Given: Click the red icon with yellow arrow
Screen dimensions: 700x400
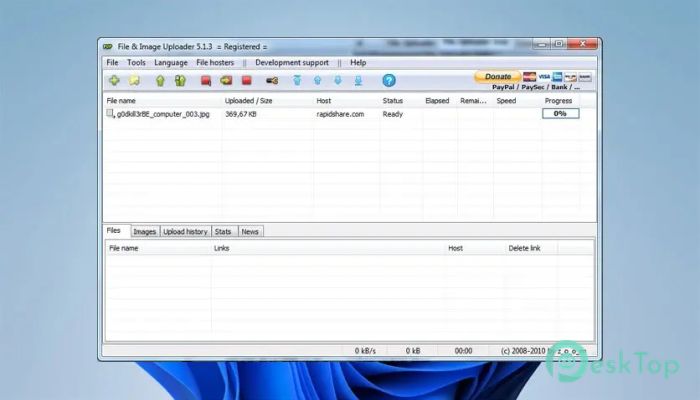Looking at the screenshot, I should pyautogui.click(x=226, y=80).
